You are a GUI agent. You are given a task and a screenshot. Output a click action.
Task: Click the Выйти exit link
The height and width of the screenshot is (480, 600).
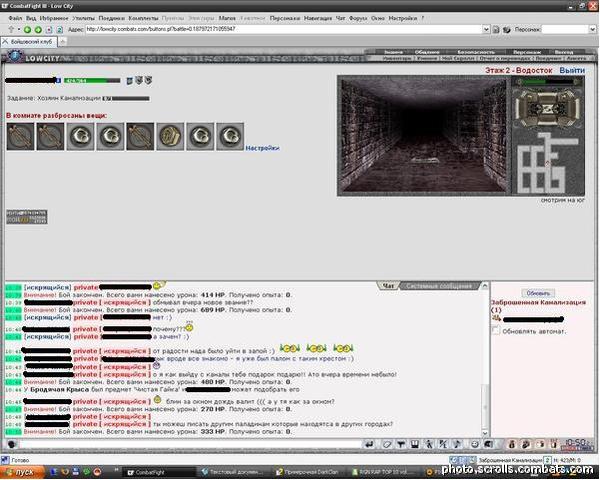[572, 70]
